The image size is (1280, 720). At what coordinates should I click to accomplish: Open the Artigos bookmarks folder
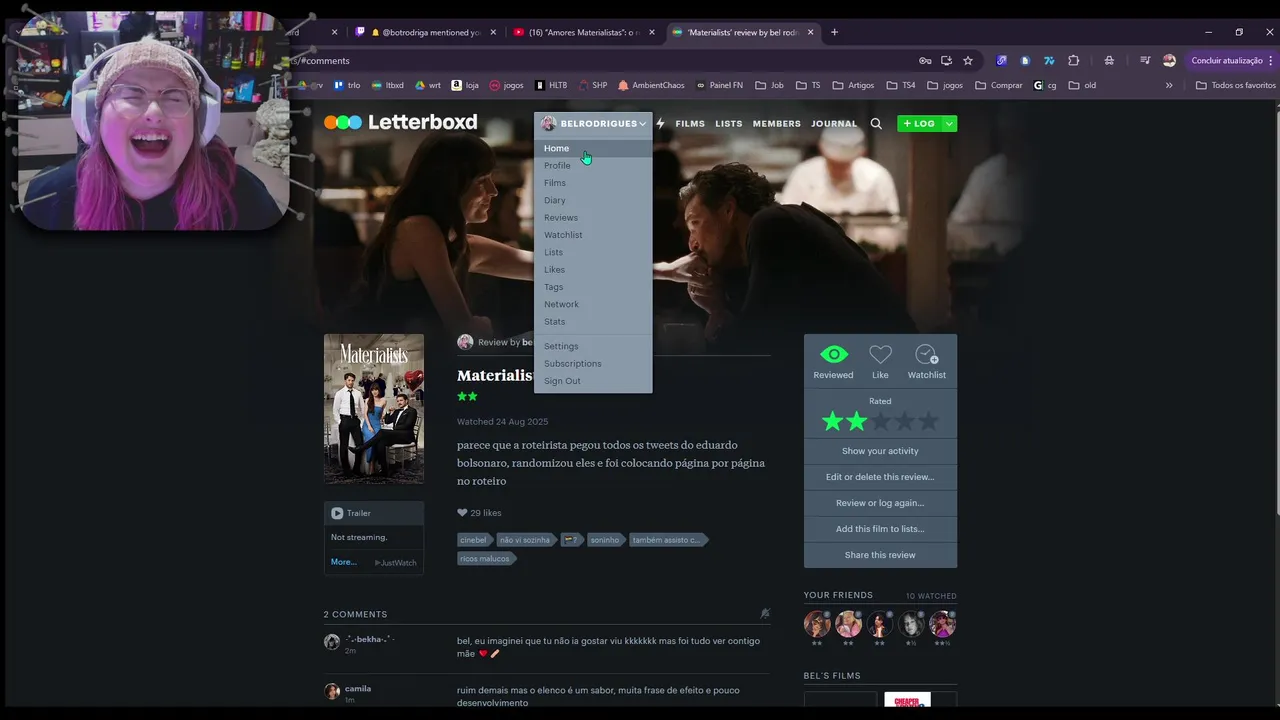[x=853, y=85]
